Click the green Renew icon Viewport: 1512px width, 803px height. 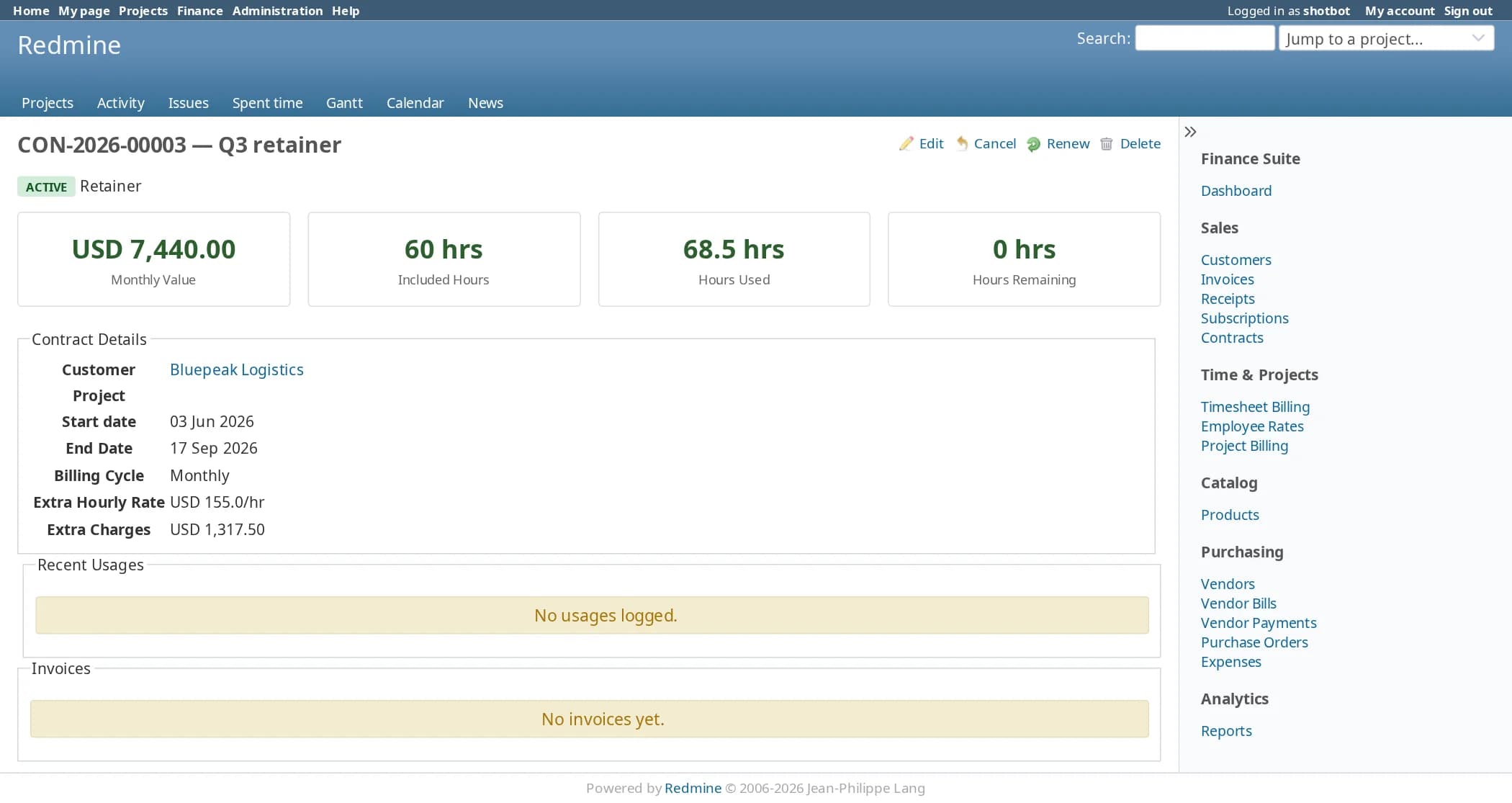click(1033, 144)
